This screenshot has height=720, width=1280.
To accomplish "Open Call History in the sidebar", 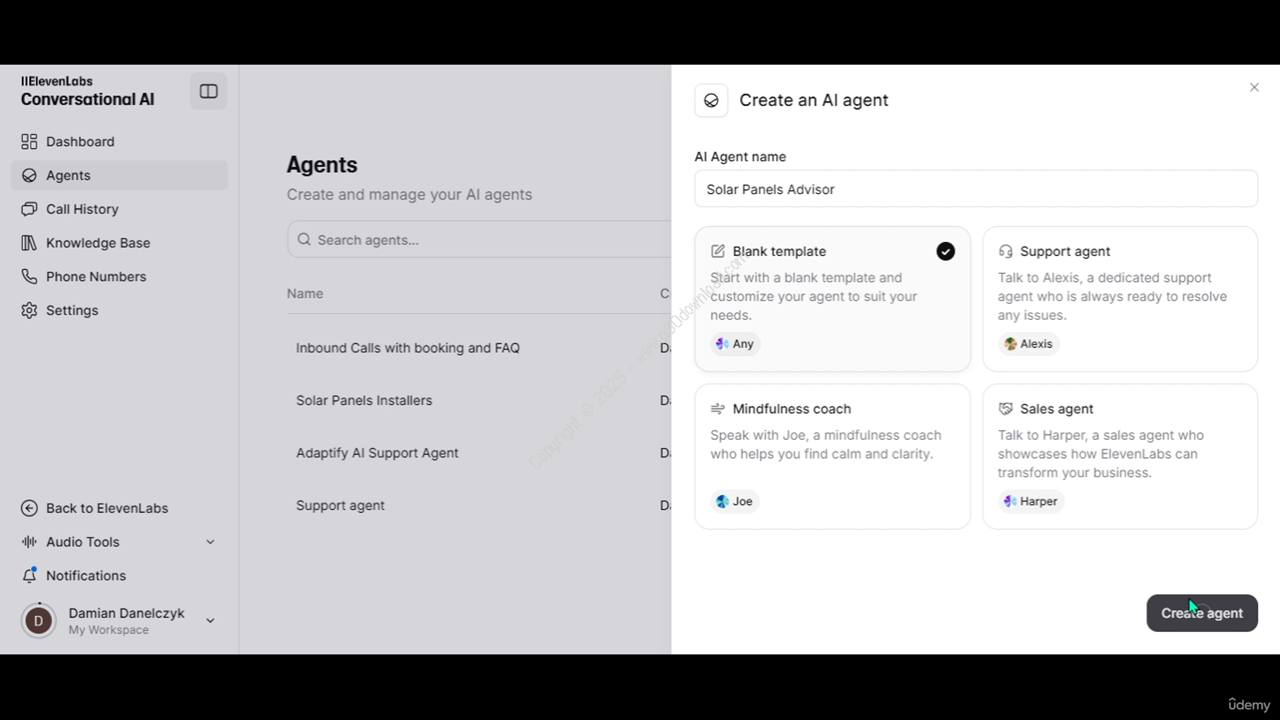I will pos(120,209).
